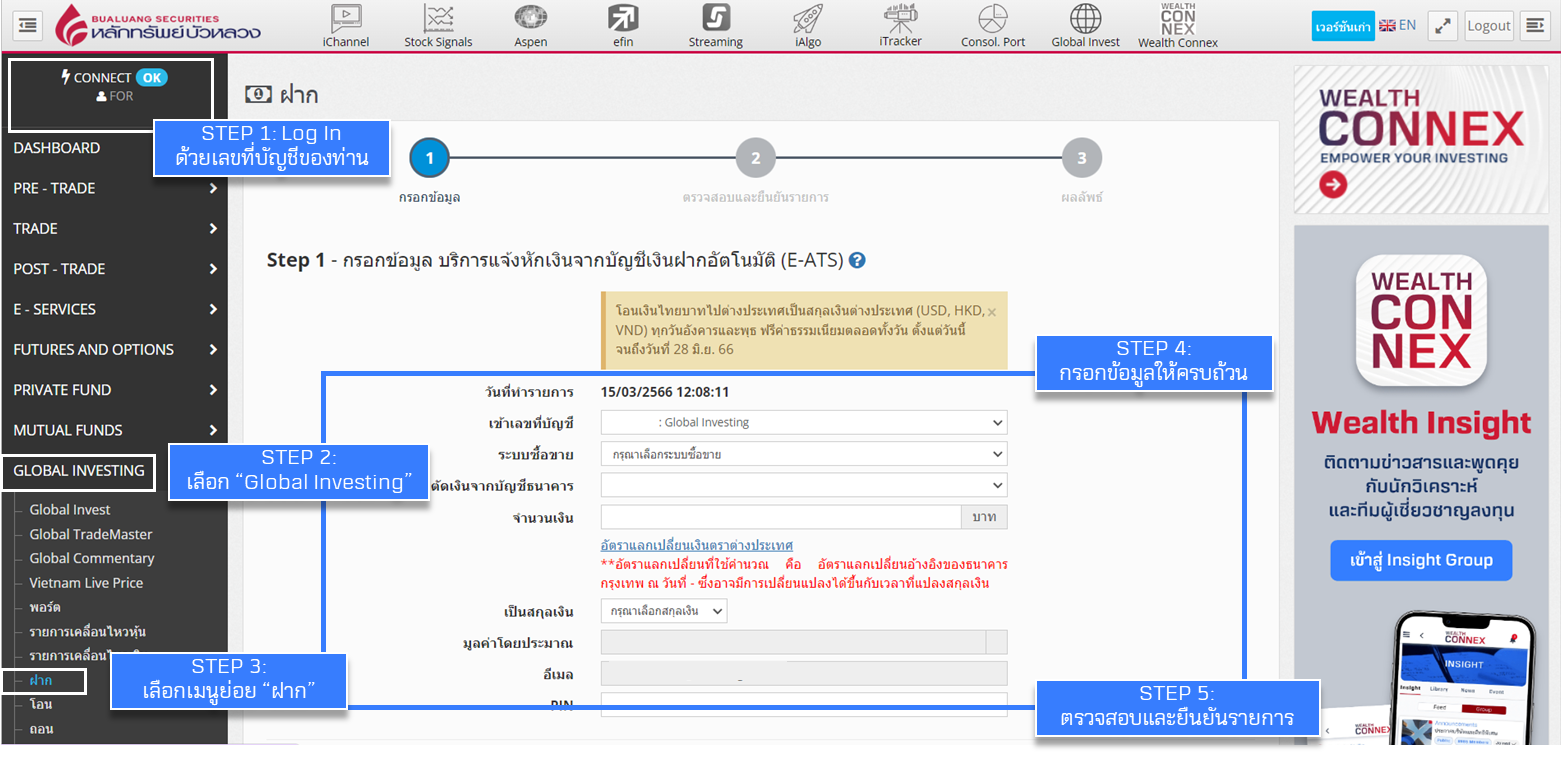Click the OK connection status badge
Image resolution: width=1561 pixels, height=763 pixels.
tap(151, 77)
